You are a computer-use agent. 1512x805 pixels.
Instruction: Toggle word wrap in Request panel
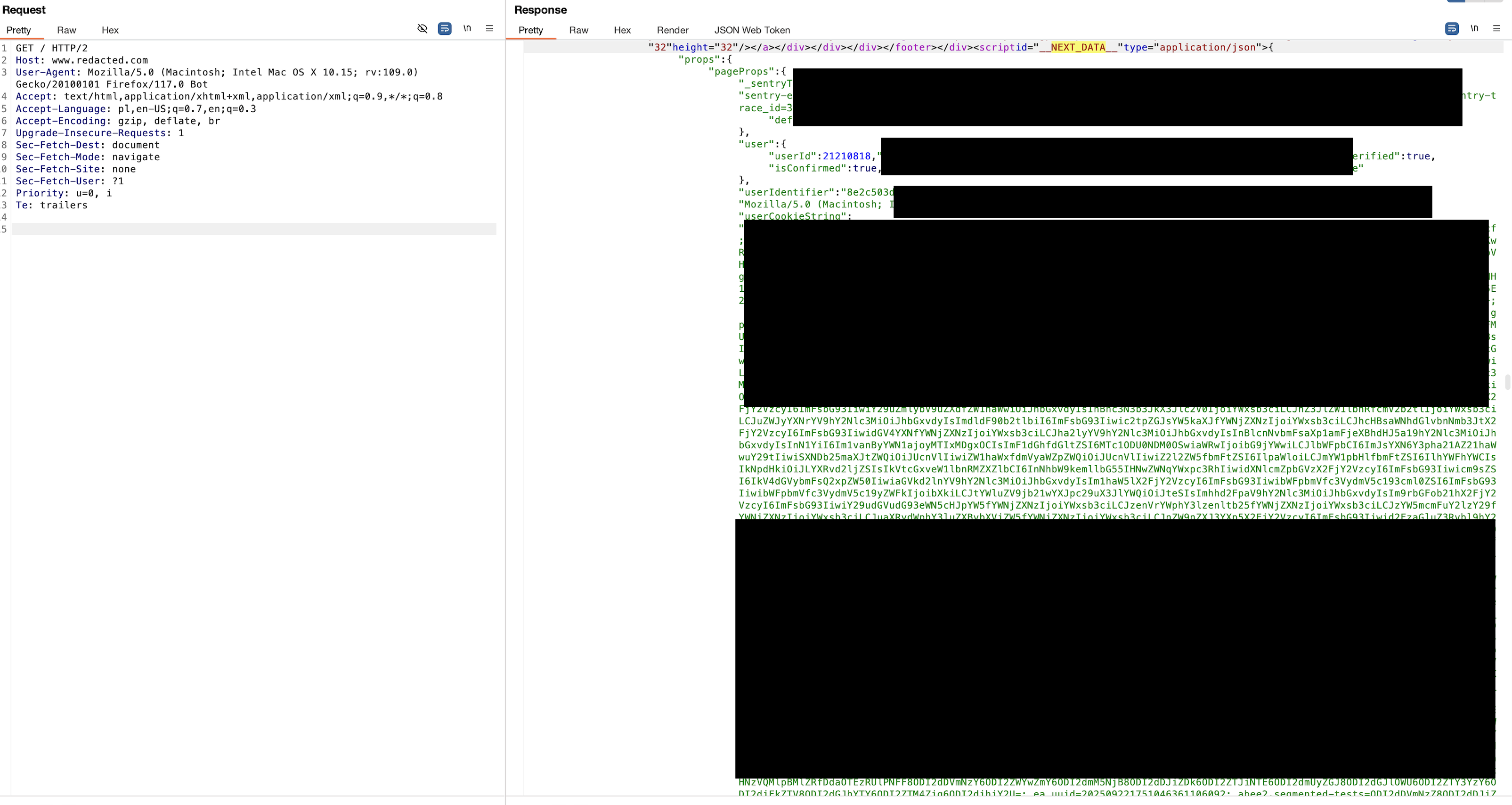445,28
